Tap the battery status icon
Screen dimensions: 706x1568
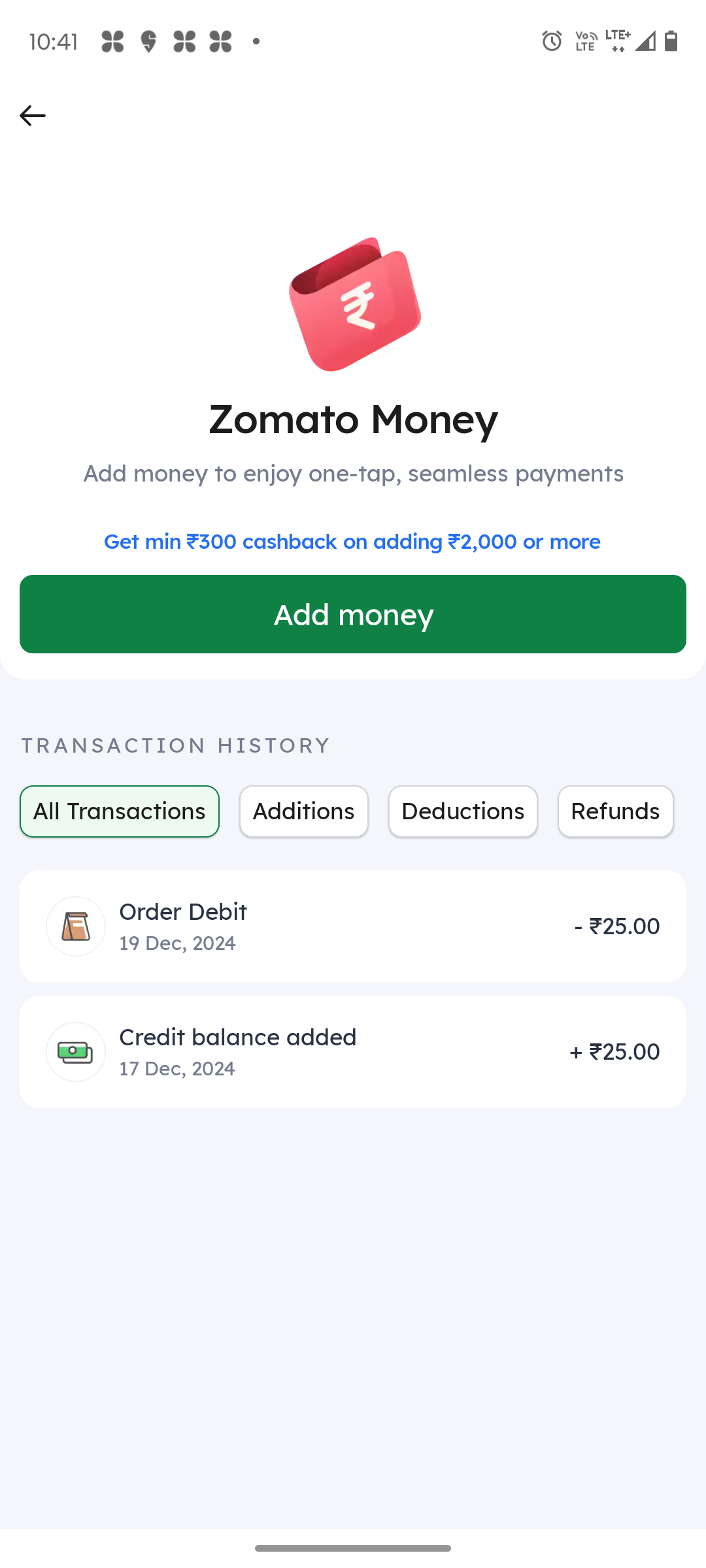click(671, 41)
